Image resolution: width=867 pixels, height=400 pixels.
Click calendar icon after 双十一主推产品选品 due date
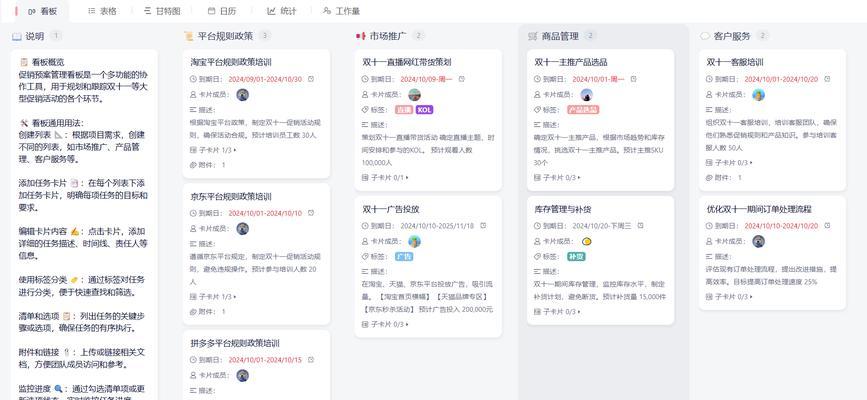coord(633,79)
